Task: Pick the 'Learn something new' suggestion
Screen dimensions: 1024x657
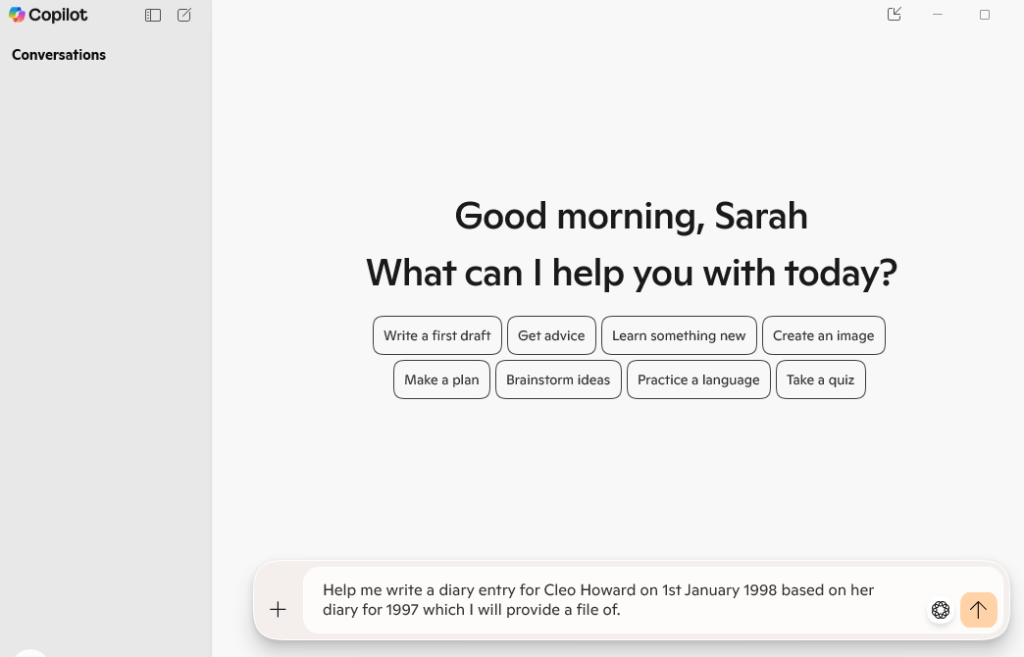Action: coord(679,336)
